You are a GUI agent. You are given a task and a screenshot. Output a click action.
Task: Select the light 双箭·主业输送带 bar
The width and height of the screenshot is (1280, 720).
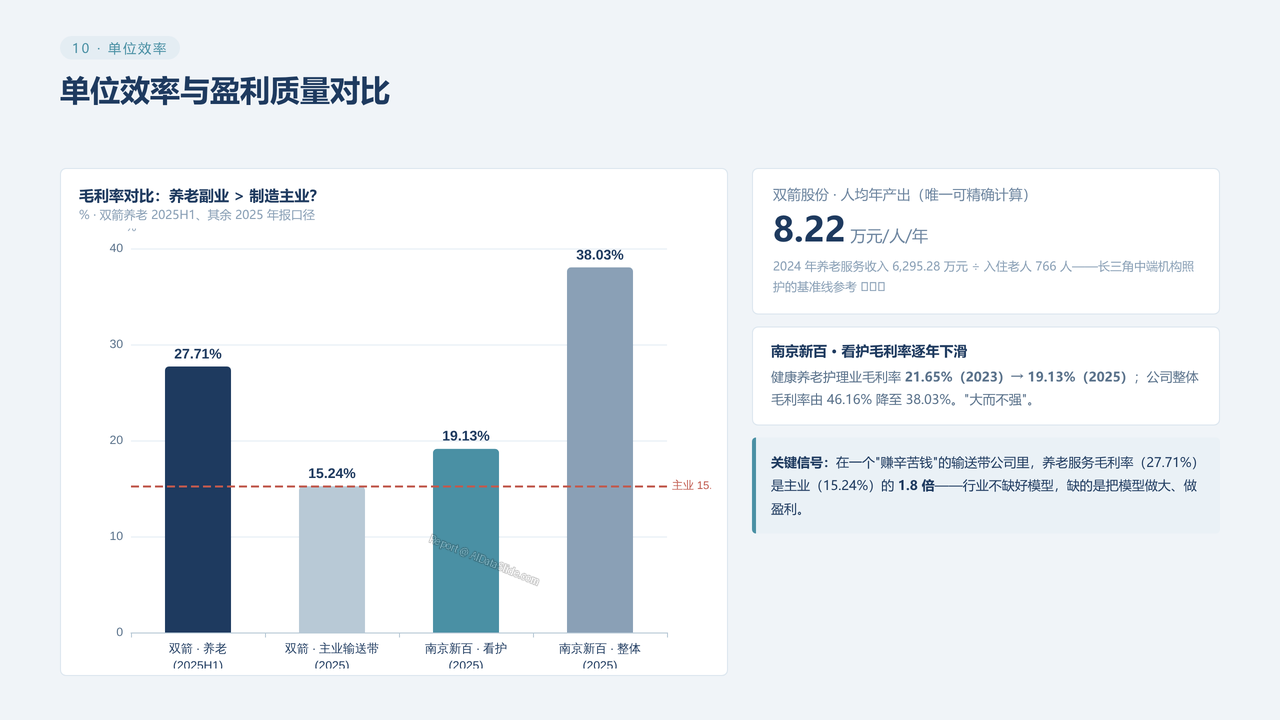332,559
